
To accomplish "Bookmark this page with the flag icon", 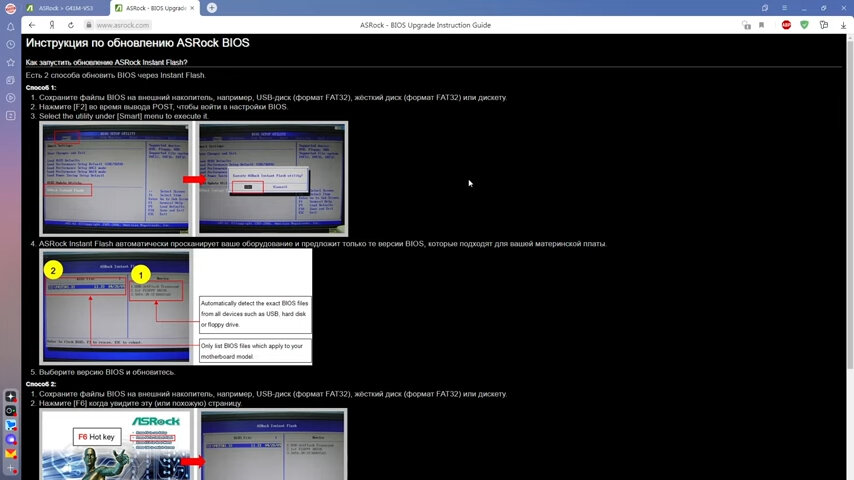I will point(761,25).
